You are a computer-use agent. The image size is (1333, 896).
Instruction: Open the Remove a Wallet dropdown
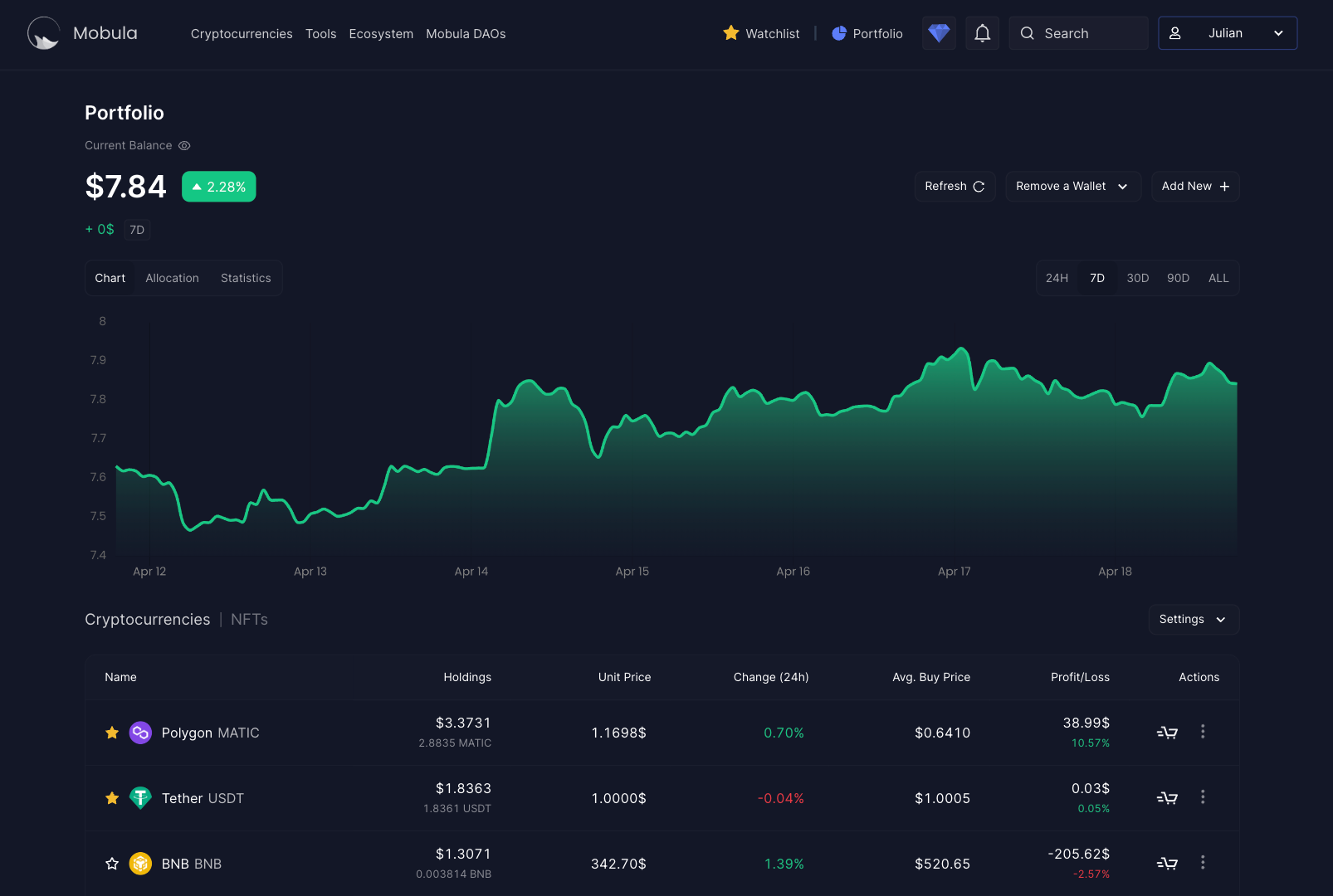1072,187
